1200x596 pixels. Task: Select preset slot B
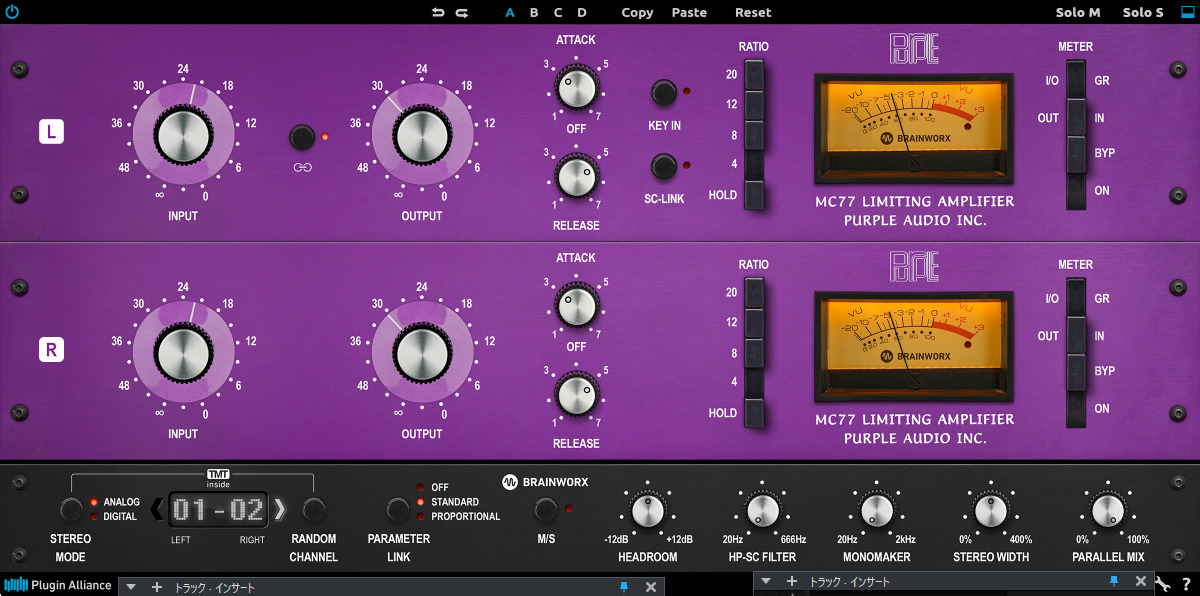pyautogui.click(x=534, y=13)
